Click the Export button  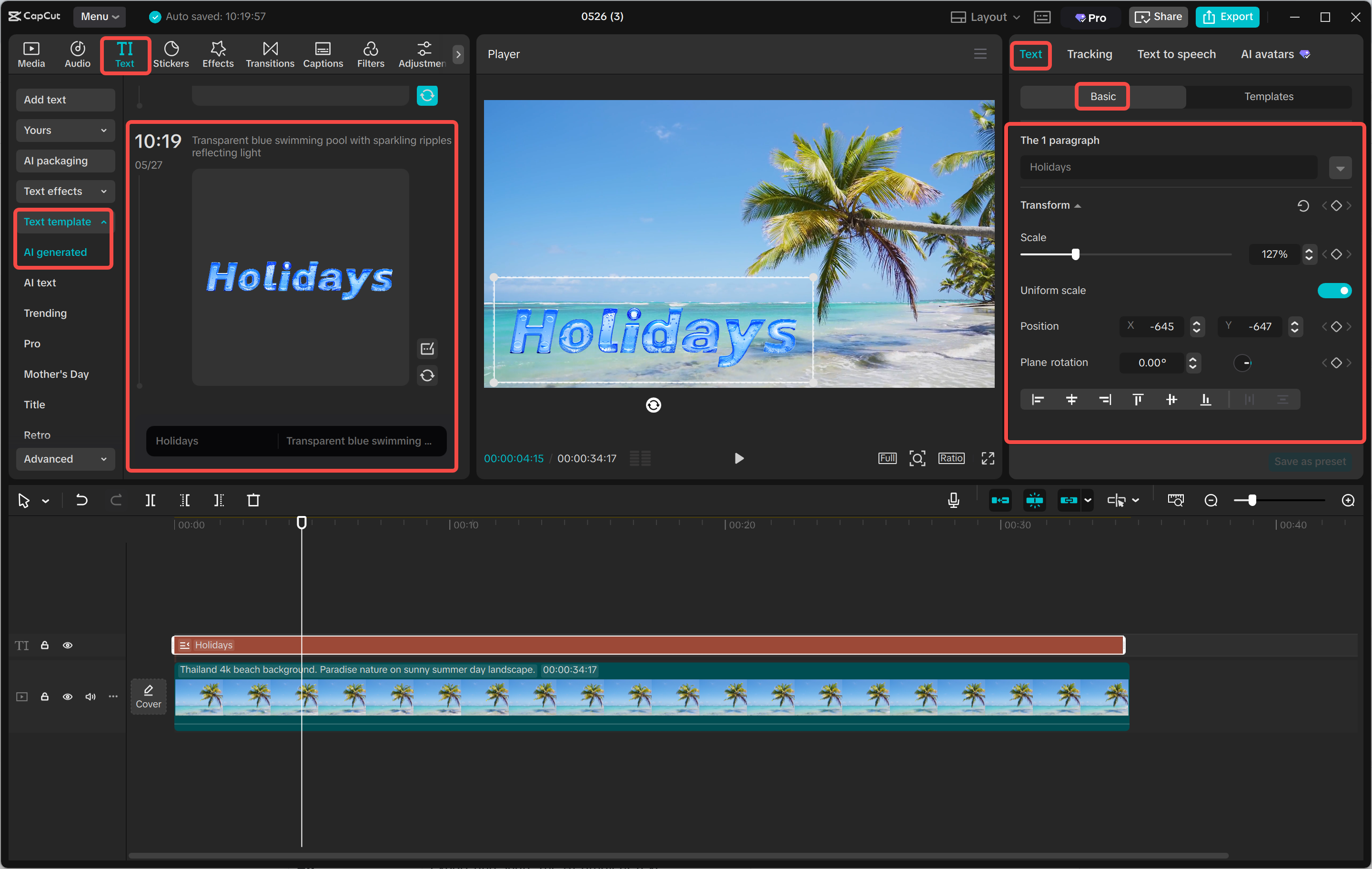[x=1227, y=17]
